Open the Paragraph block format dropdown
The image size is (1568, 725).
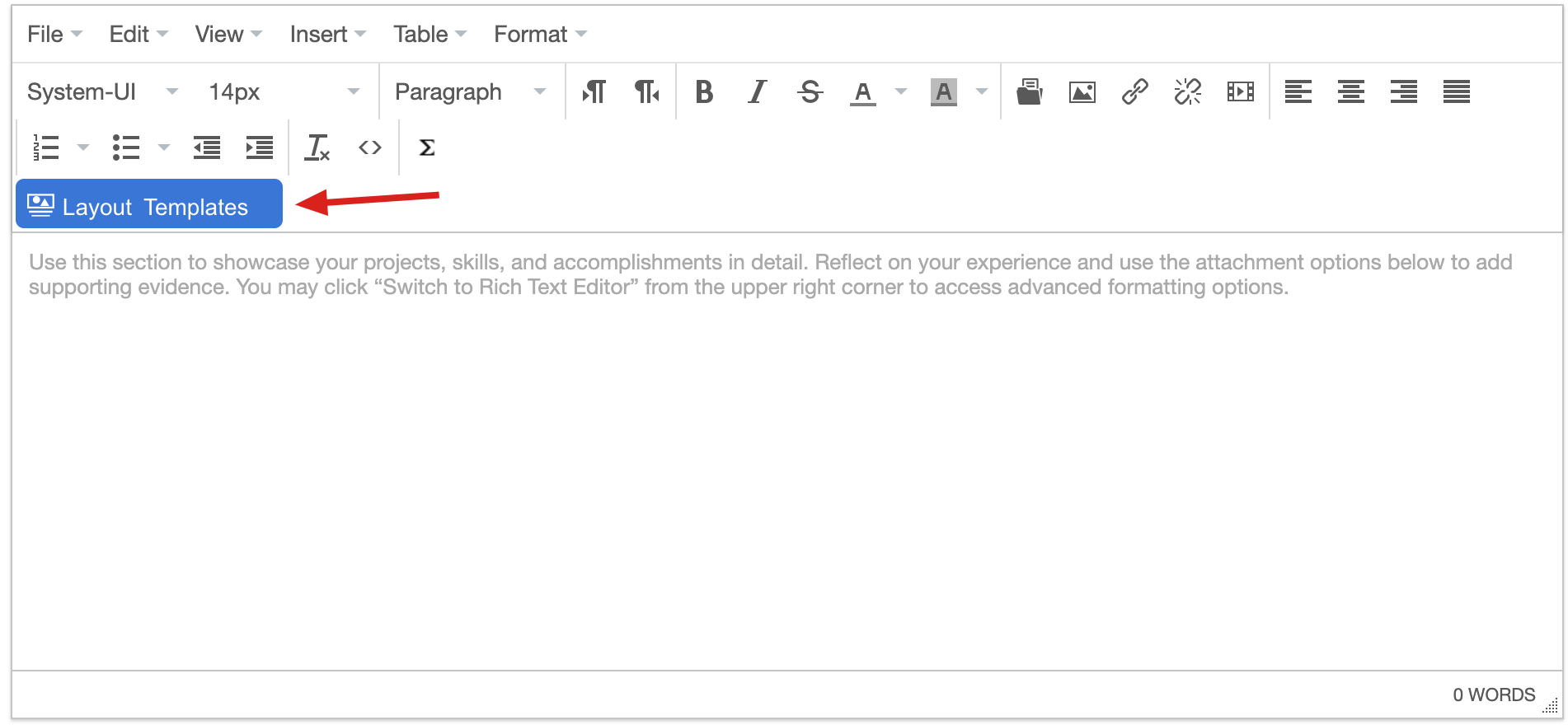(x=470, y=91)
